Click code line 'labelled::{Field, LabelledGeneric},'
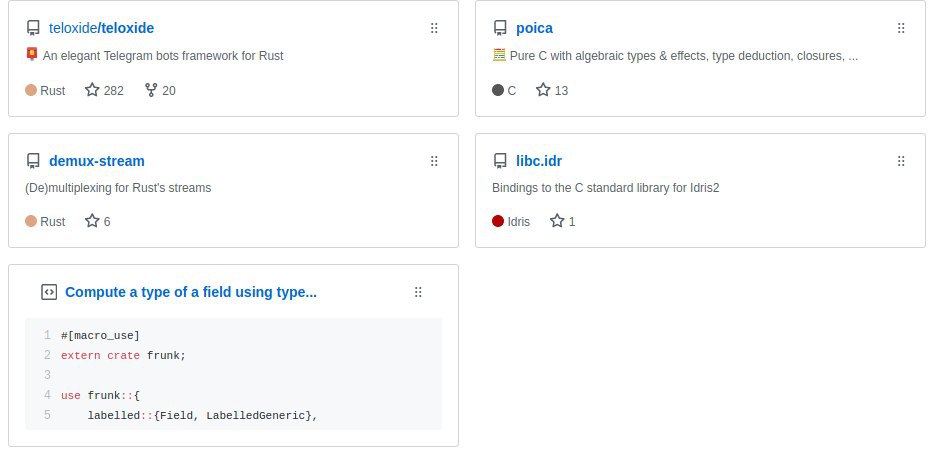 [203, 415]
